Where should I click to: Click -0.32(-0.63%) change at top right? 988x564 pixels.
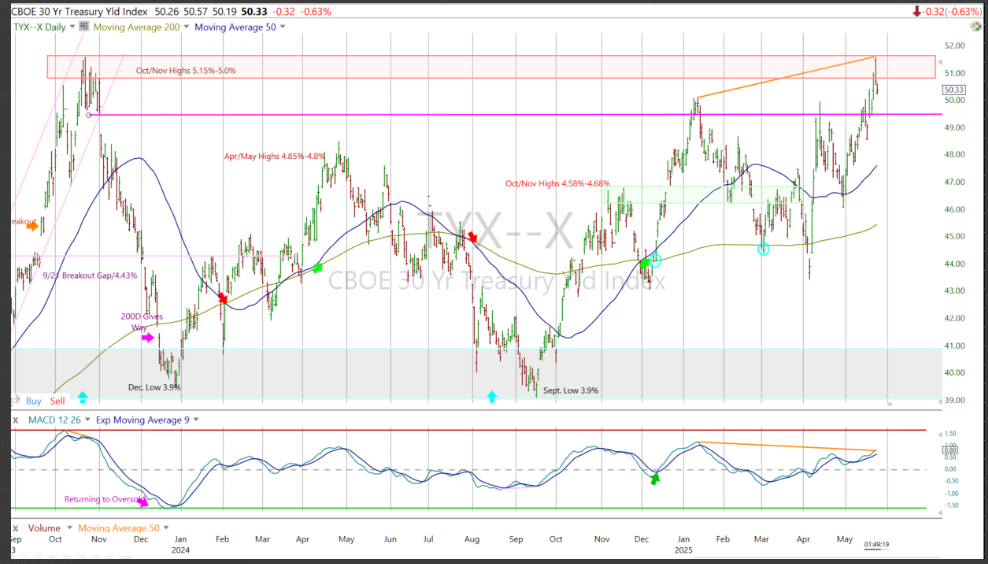click(x=951, y=11)
